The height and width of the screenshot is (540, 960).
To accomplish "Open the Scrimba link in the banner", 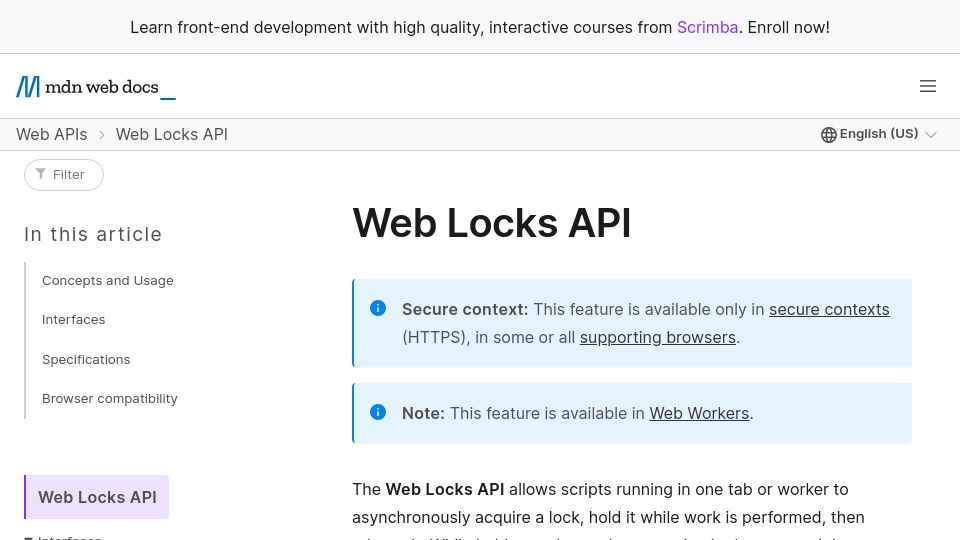I will pos(707,28).
